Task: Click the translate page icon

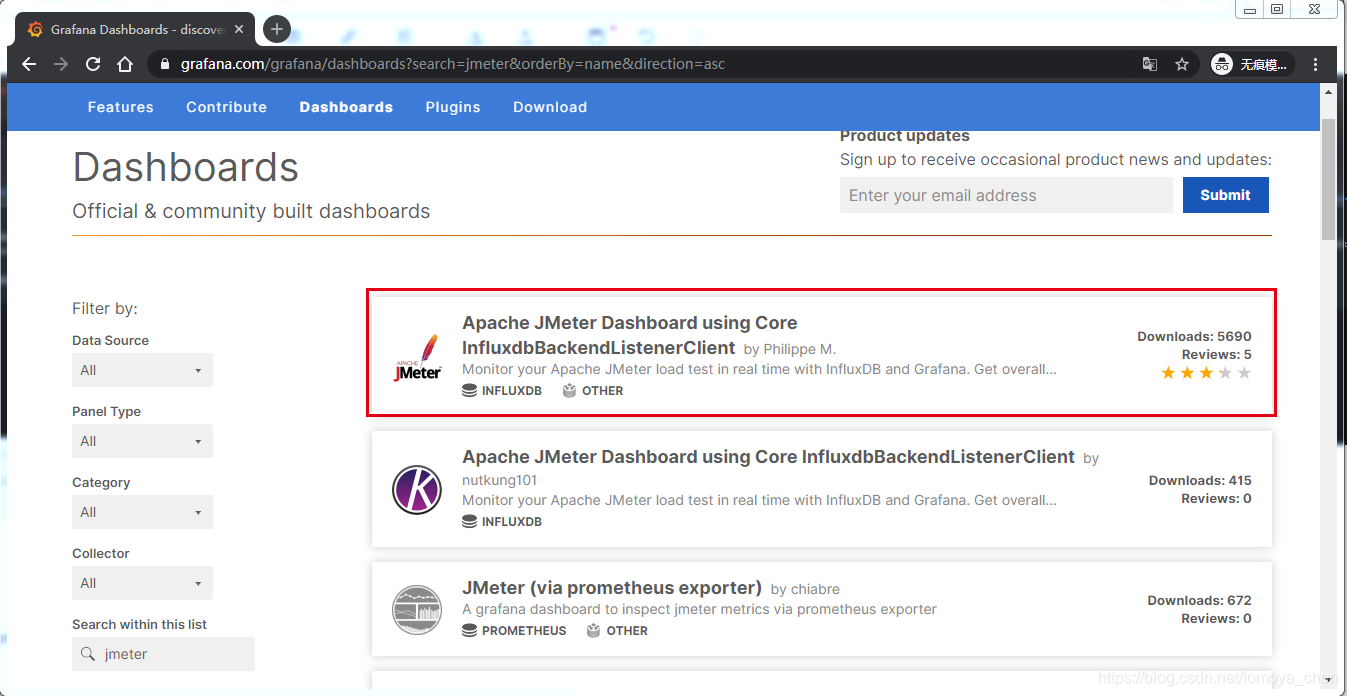Action: click(1150, 64)
